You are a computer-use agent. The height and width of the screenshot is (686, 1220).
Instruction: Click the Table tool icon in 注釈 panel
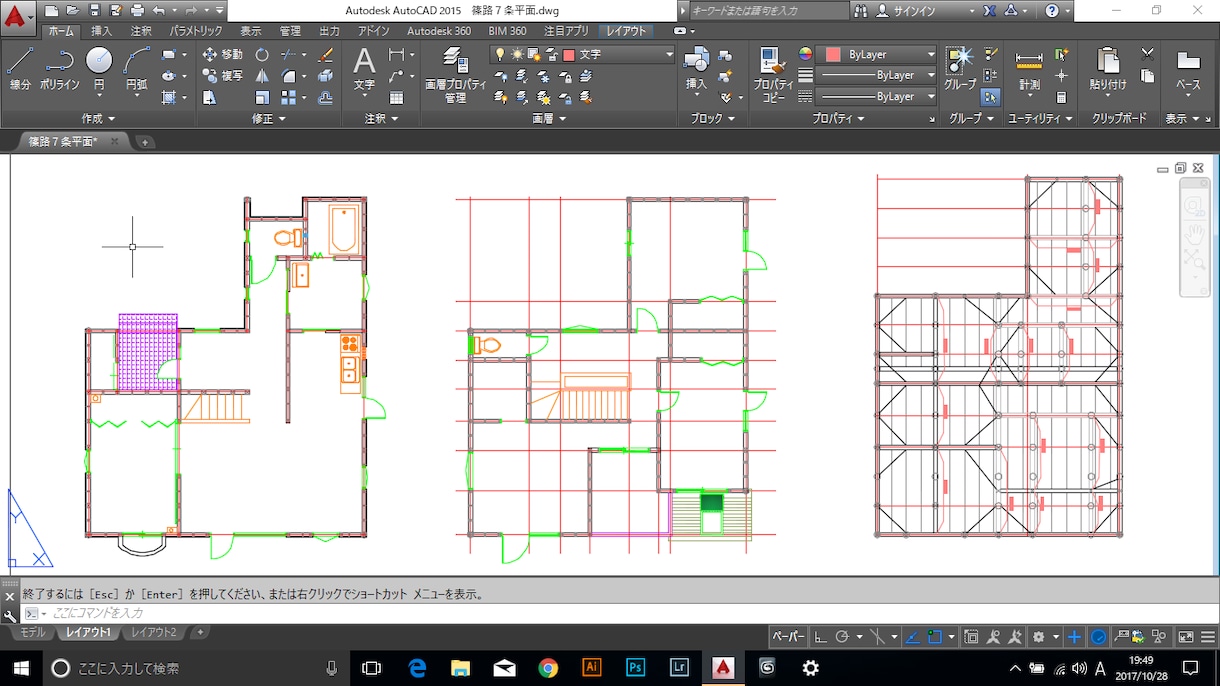tap(397, 98)
